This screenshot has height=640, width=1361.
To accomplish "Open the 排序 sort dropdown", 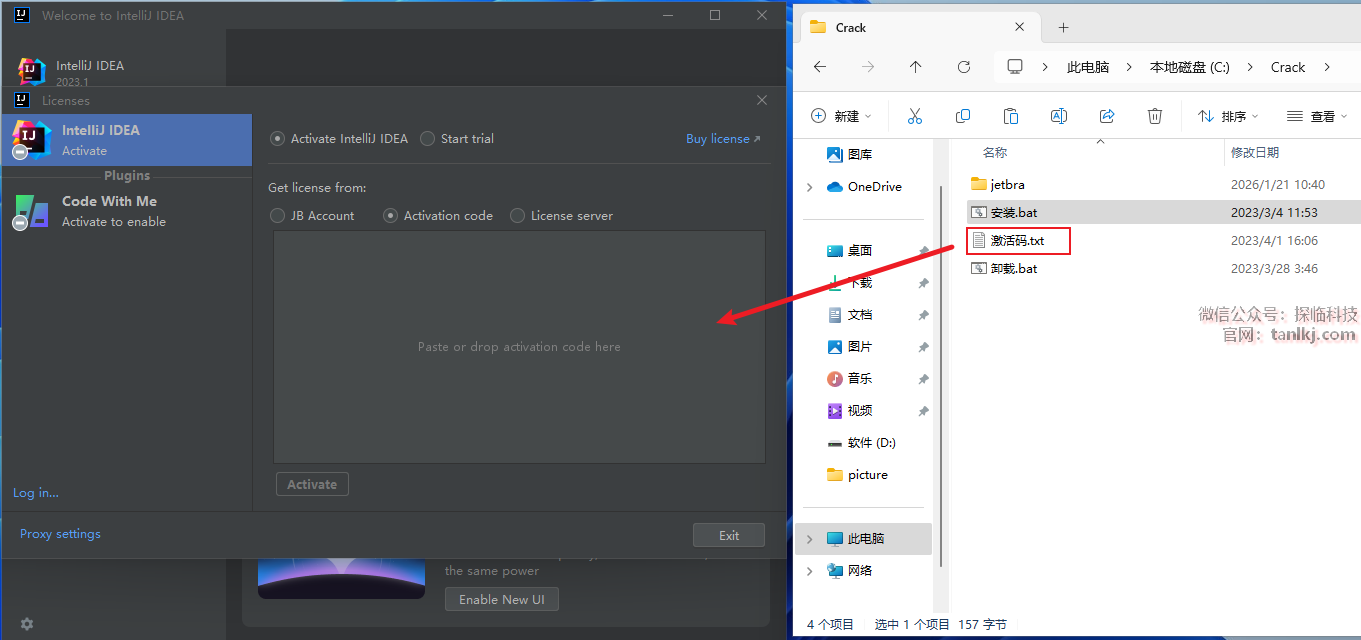I will 1228,116.
